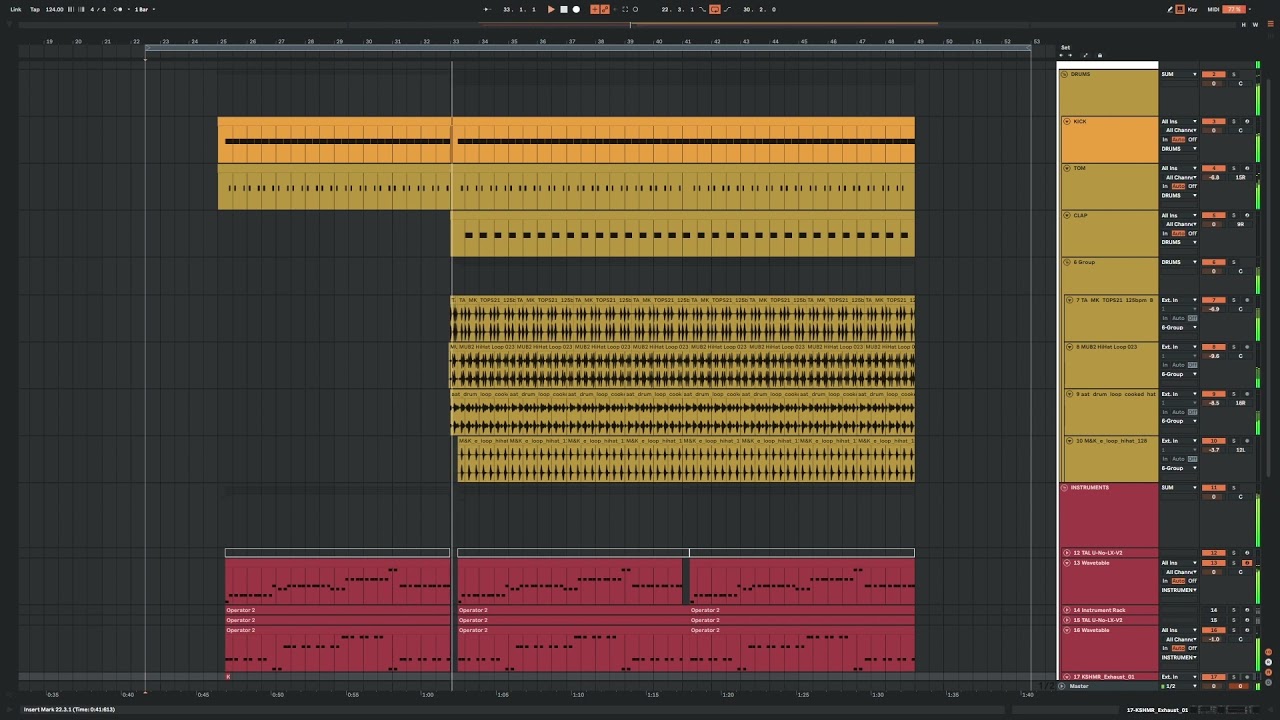Collapse the CLAP track
Image resolution: width=1280 pixels, height=720 pixels.
coord(1066,215)
